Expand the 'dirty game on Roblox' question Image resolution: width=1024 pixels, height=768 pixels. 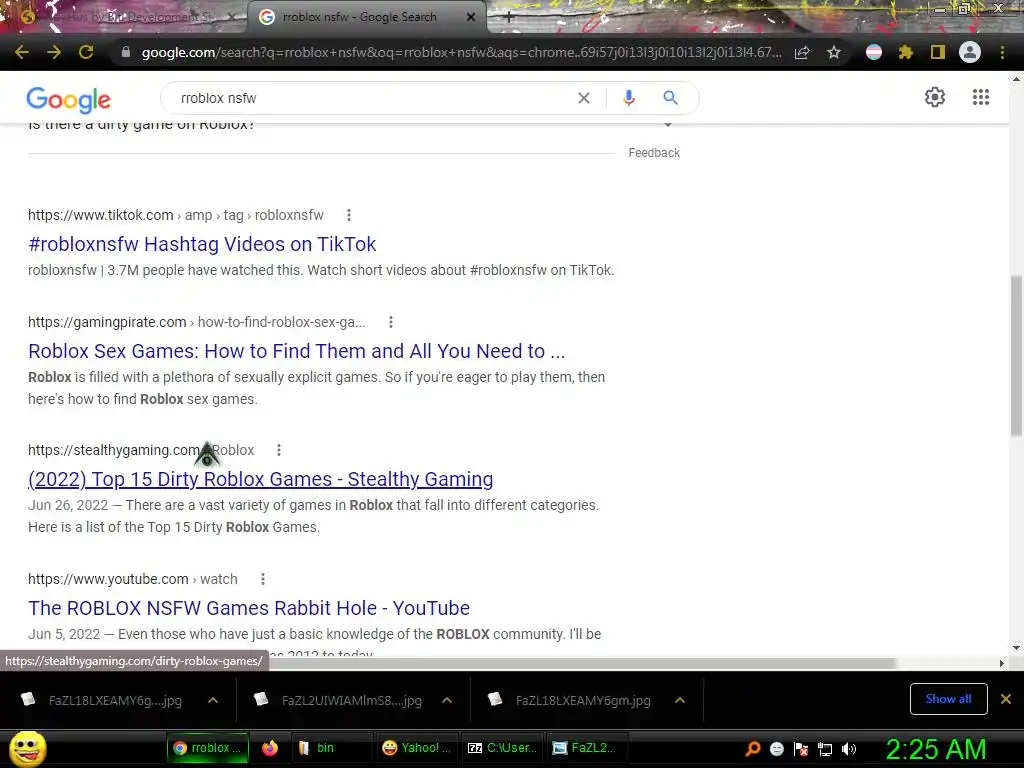[667, 125]
